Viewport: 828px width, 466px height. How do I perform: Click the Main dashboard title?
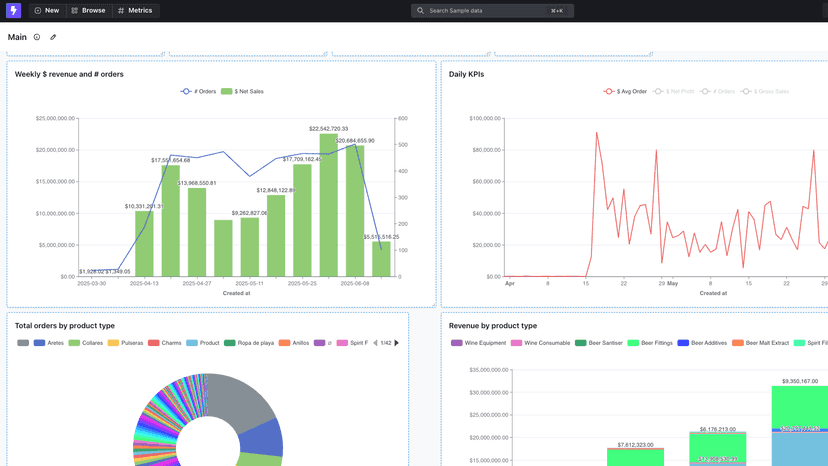click(17, 37)
